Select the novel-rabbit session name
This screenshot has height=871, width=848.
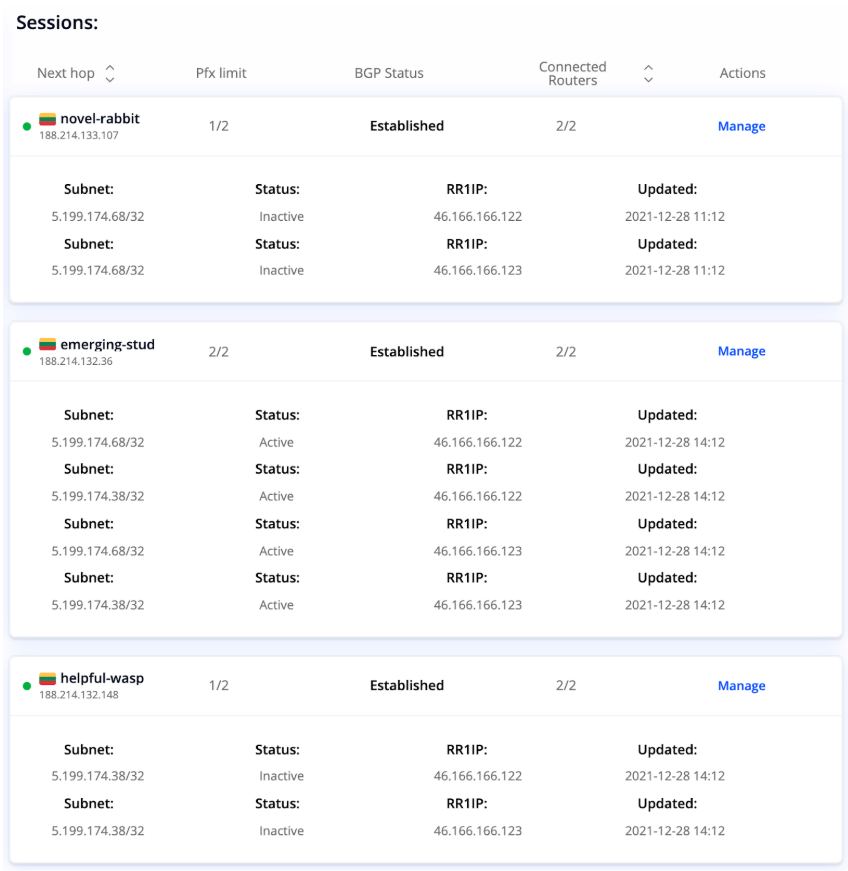pyautogui.click(x=100, y=119)
